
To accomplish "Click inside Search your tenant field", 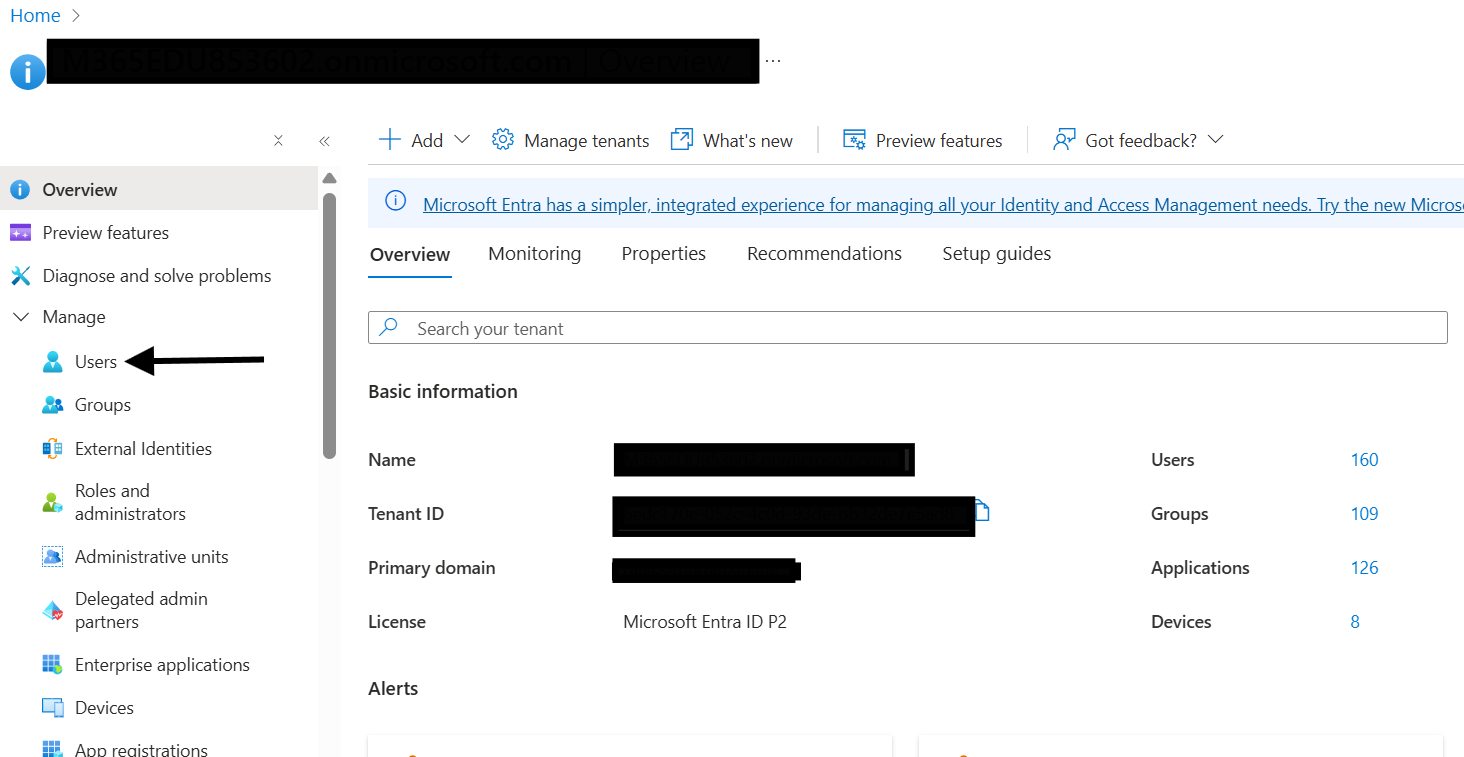I will (x=908, y=328).
